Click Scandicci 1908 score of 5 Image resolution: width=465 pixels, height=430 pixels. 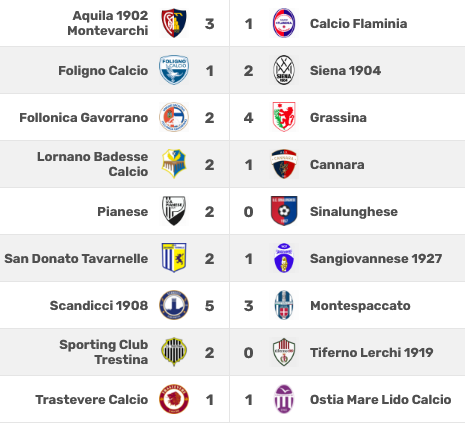[209, 306]
